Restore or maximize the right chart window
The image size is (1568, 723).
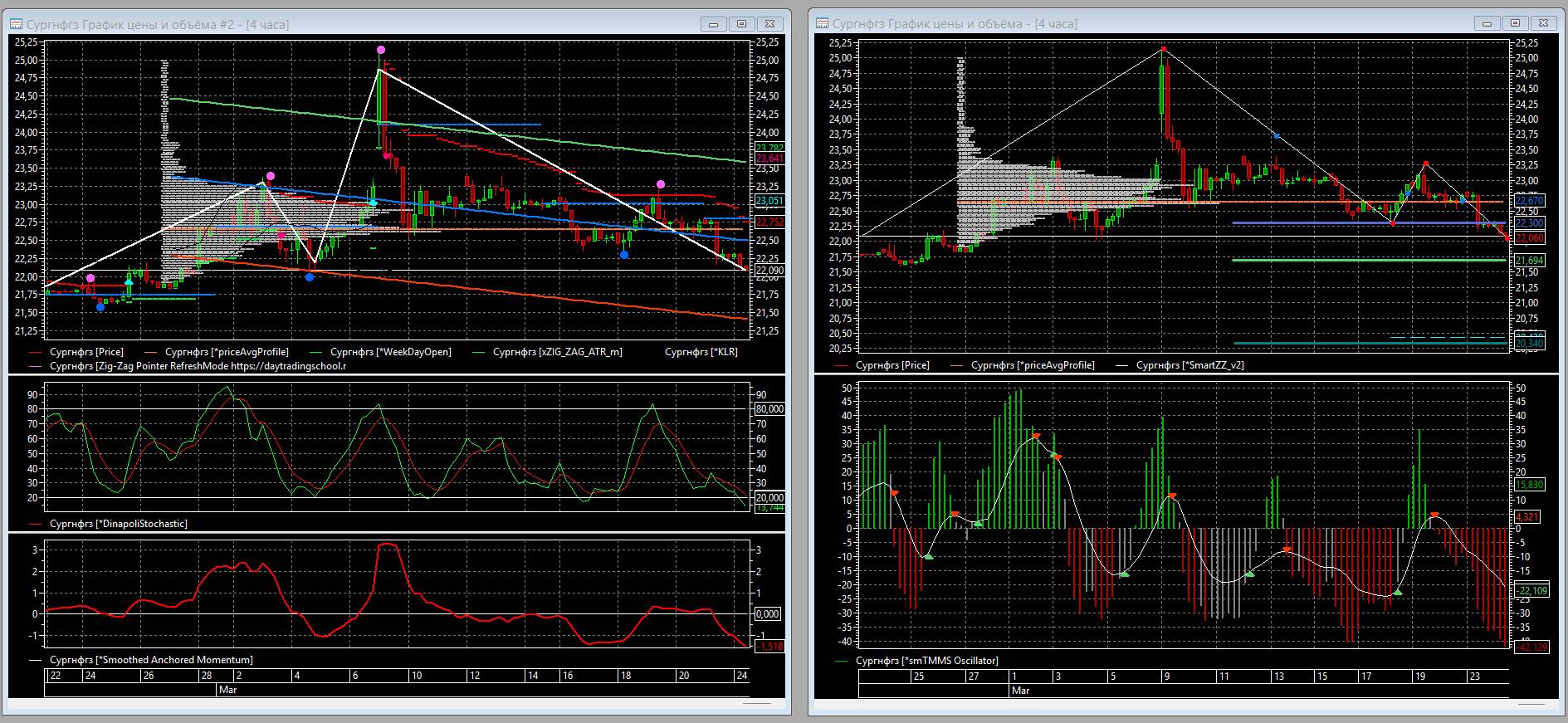pos(1515,23)
